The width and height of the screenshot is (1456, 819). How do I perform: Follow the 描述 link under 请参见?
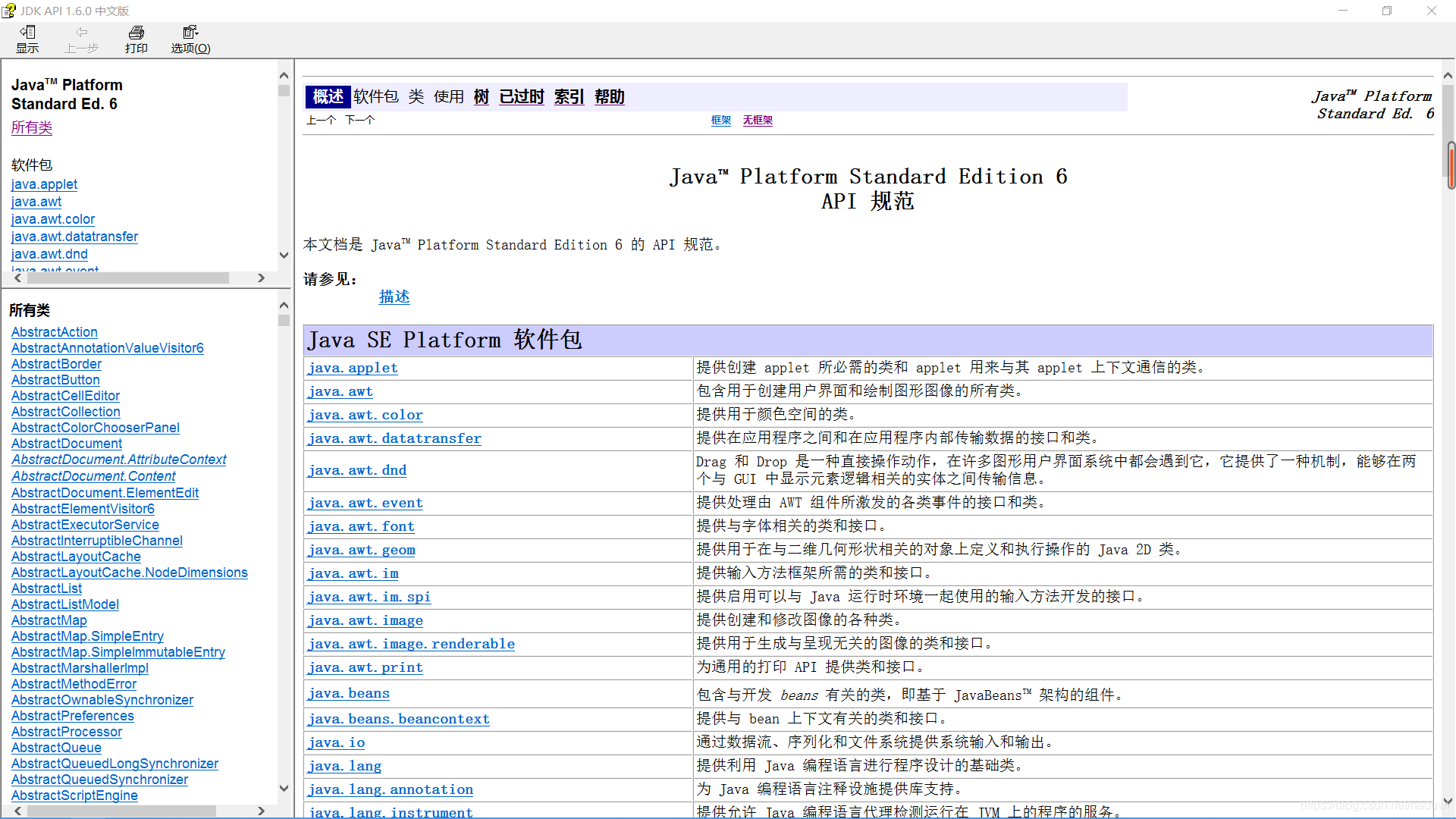[x=394, y=297]
